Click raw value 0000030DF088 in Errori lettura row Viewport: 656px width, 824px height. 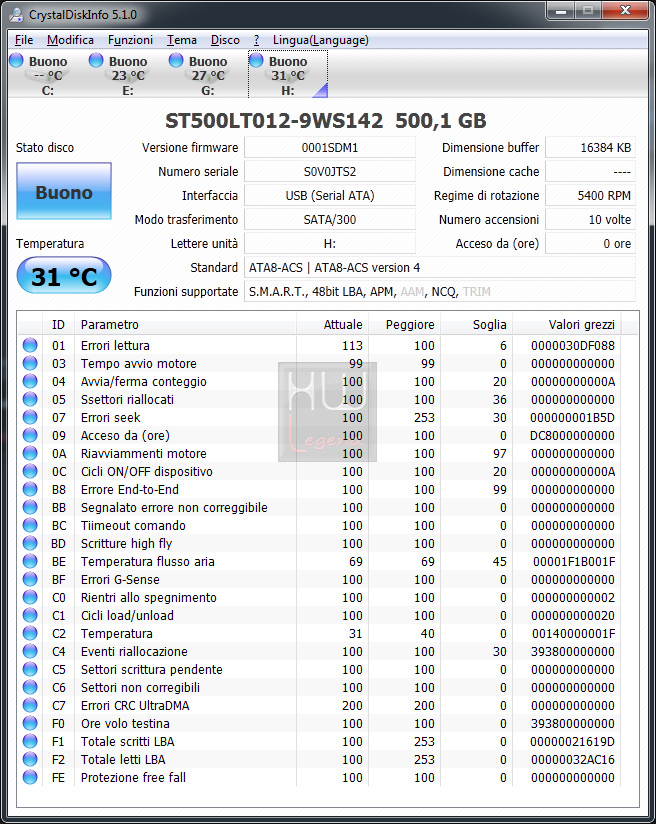click(x=572, y=345)
